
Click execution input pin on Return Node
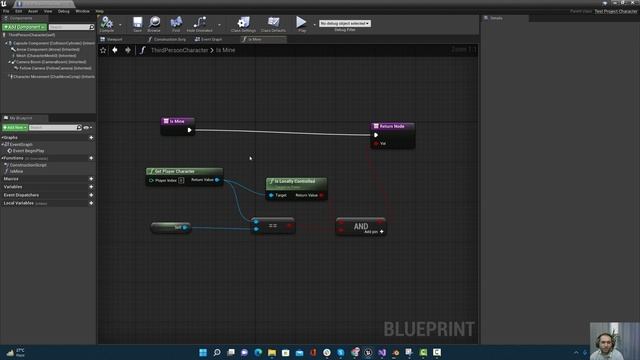[376, 135]
